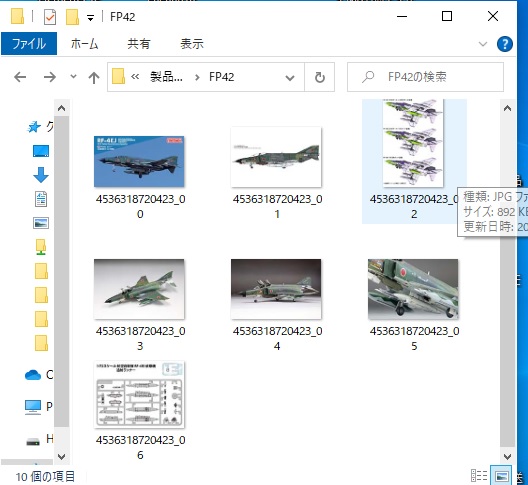Open the recent locations dropdown arrow
The height and width of the screenshot is (485, 528).
pos(73,76)
